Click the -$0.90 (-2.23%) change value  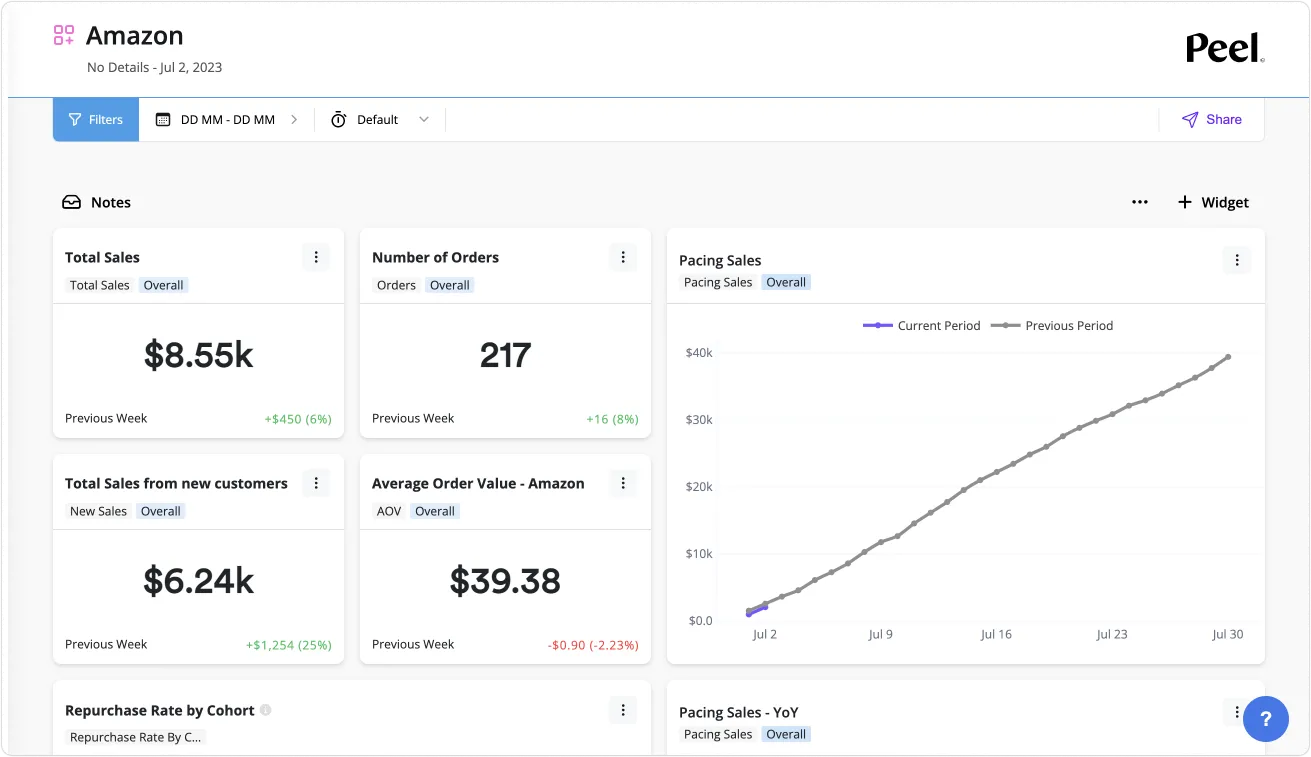pyautogui.click(x=593, y=645)
